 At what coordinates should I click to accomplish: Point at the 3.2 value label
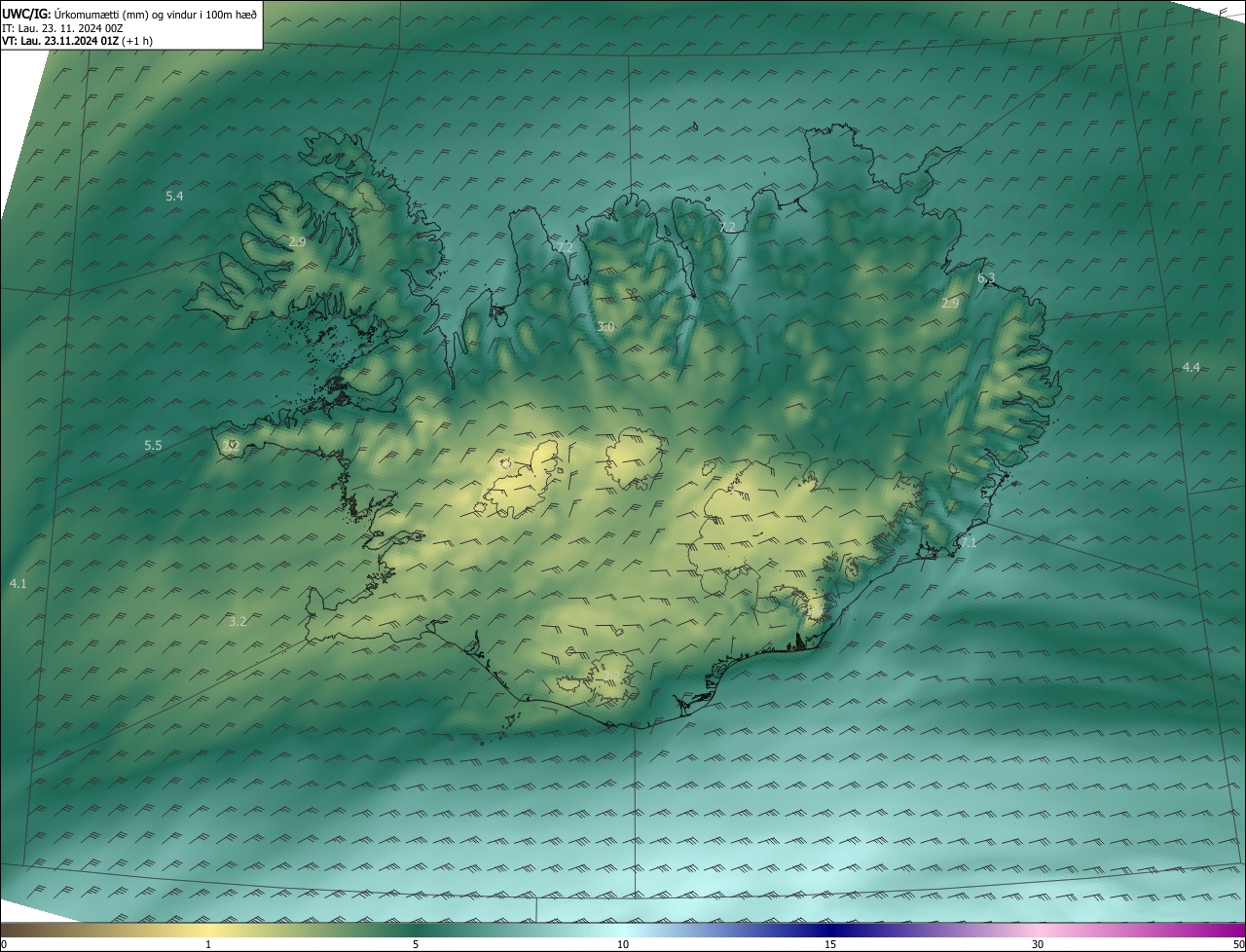[238, 621]
